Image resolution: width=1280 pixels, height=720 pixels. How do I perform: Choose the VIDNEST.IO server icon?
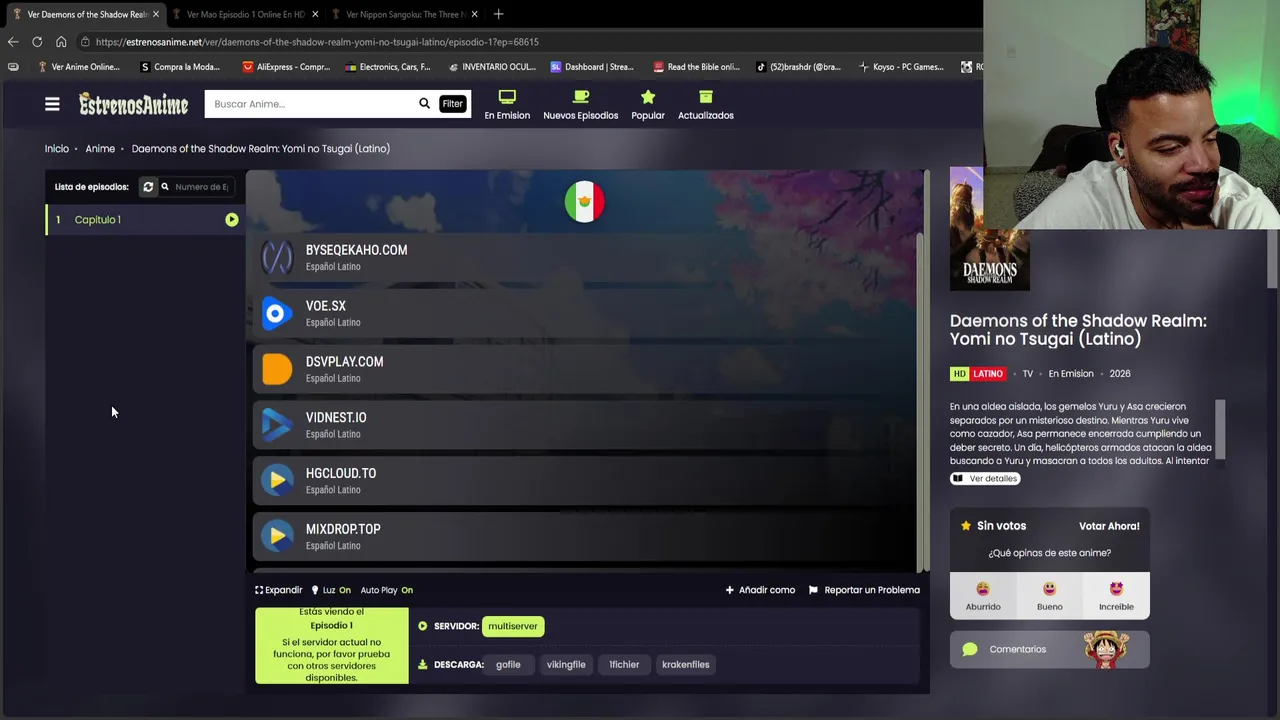[x=277, y=425]
